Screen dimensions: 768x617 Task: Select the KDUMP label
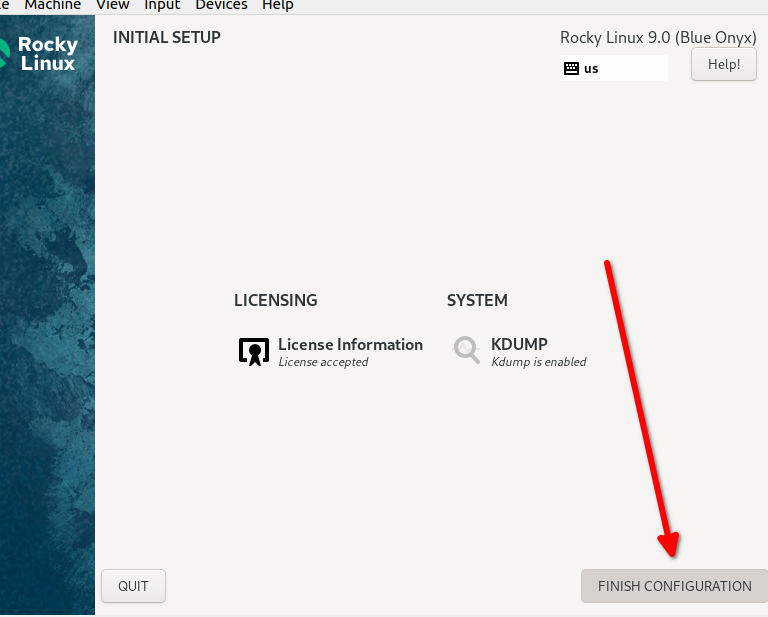tap(519, 344)
